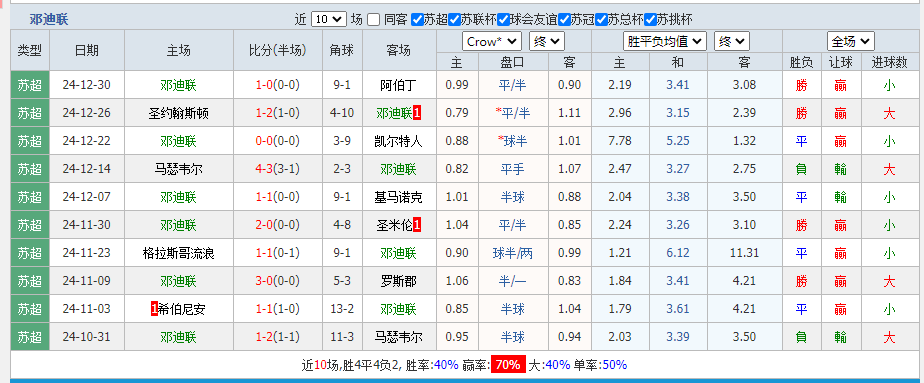Viewport: 924px width, 383px height.
Task: Click the draw odds 5.25
Action: [678, 141]
